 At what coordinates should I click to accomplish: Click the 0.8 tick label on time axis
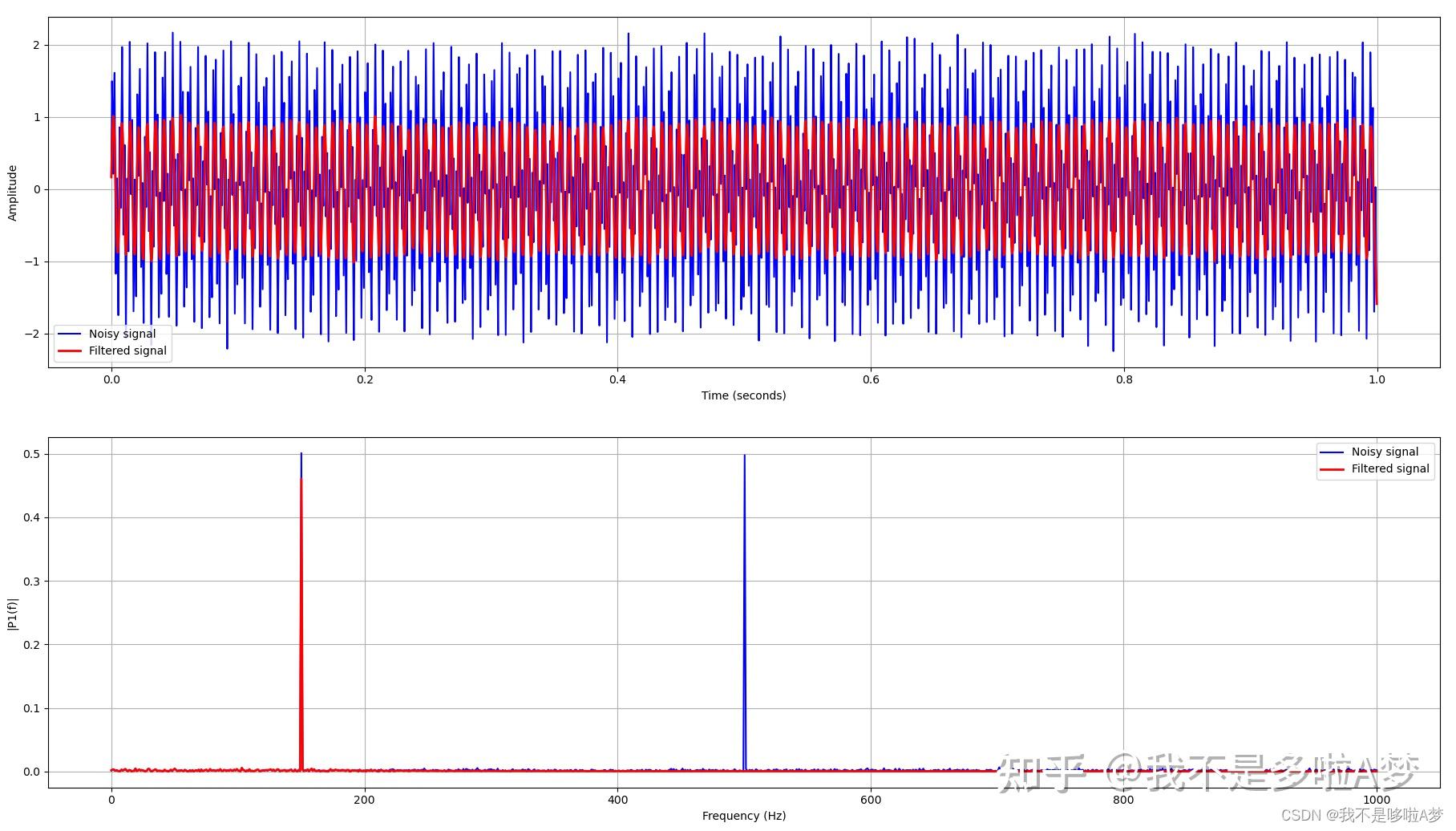[x=1124, y=379]
